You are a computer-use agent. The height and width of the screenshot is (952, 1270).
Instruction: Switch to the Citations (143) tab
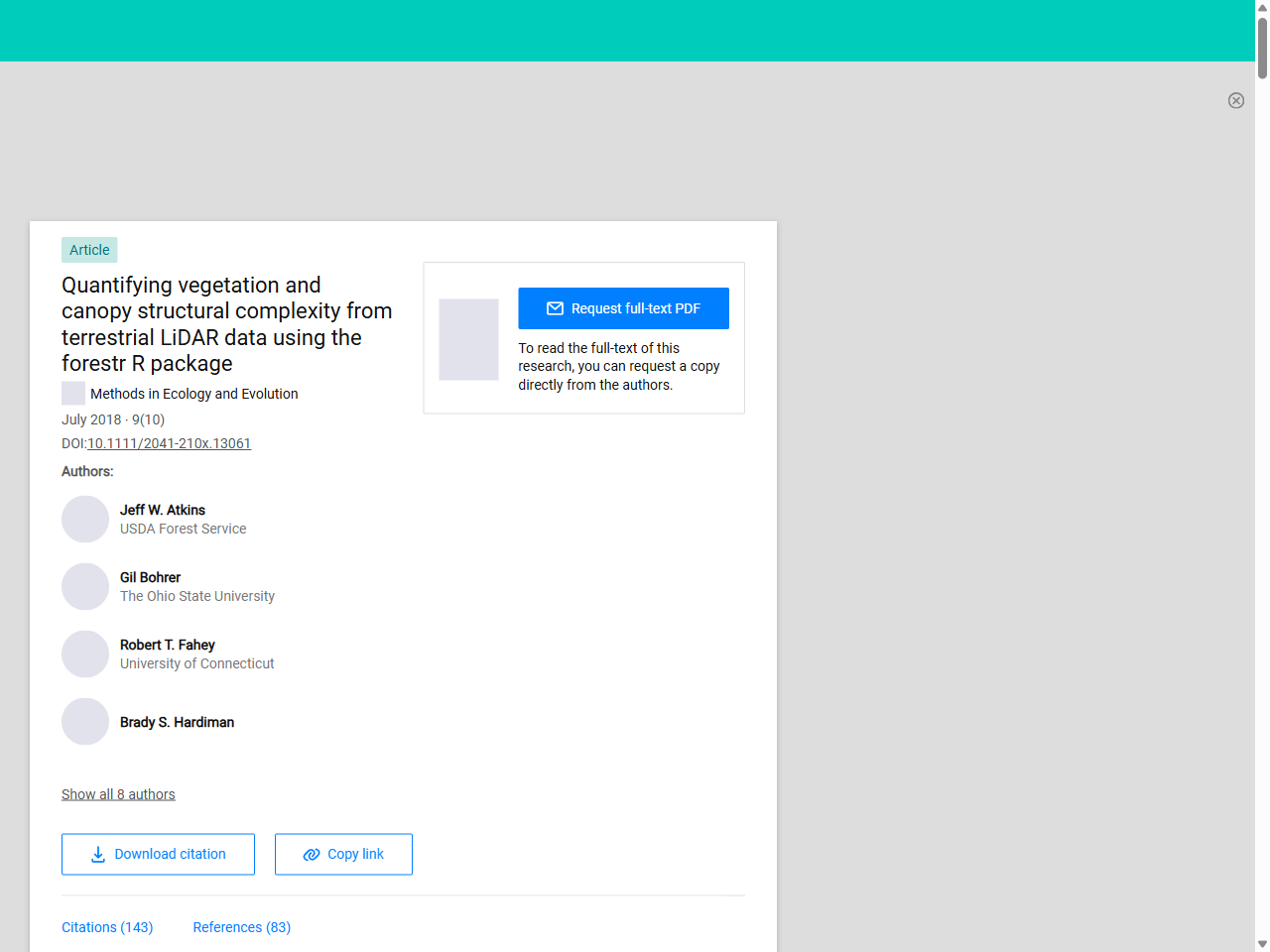click(x=107, y=927)
